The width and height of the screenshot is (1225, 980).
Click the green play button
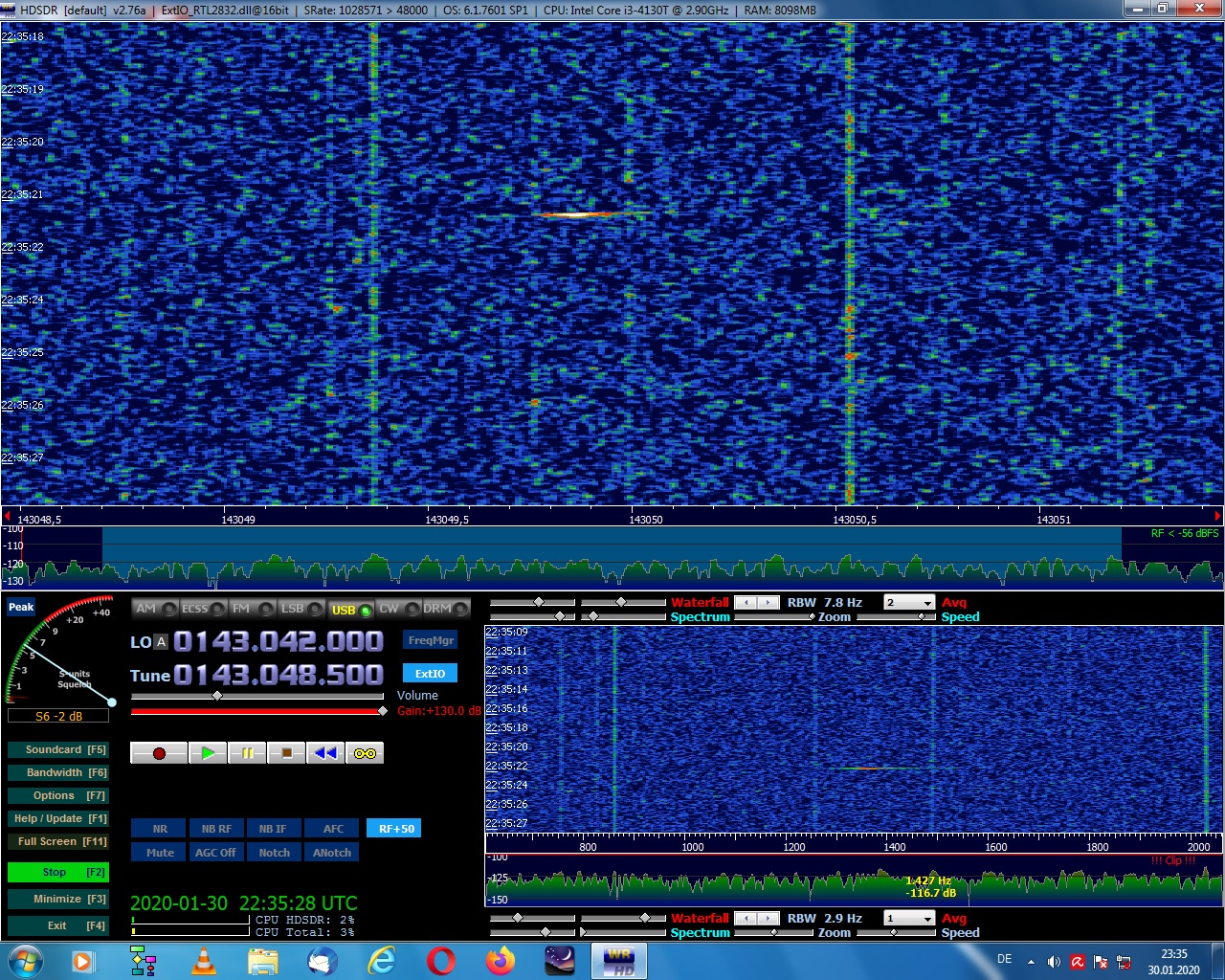208,753
